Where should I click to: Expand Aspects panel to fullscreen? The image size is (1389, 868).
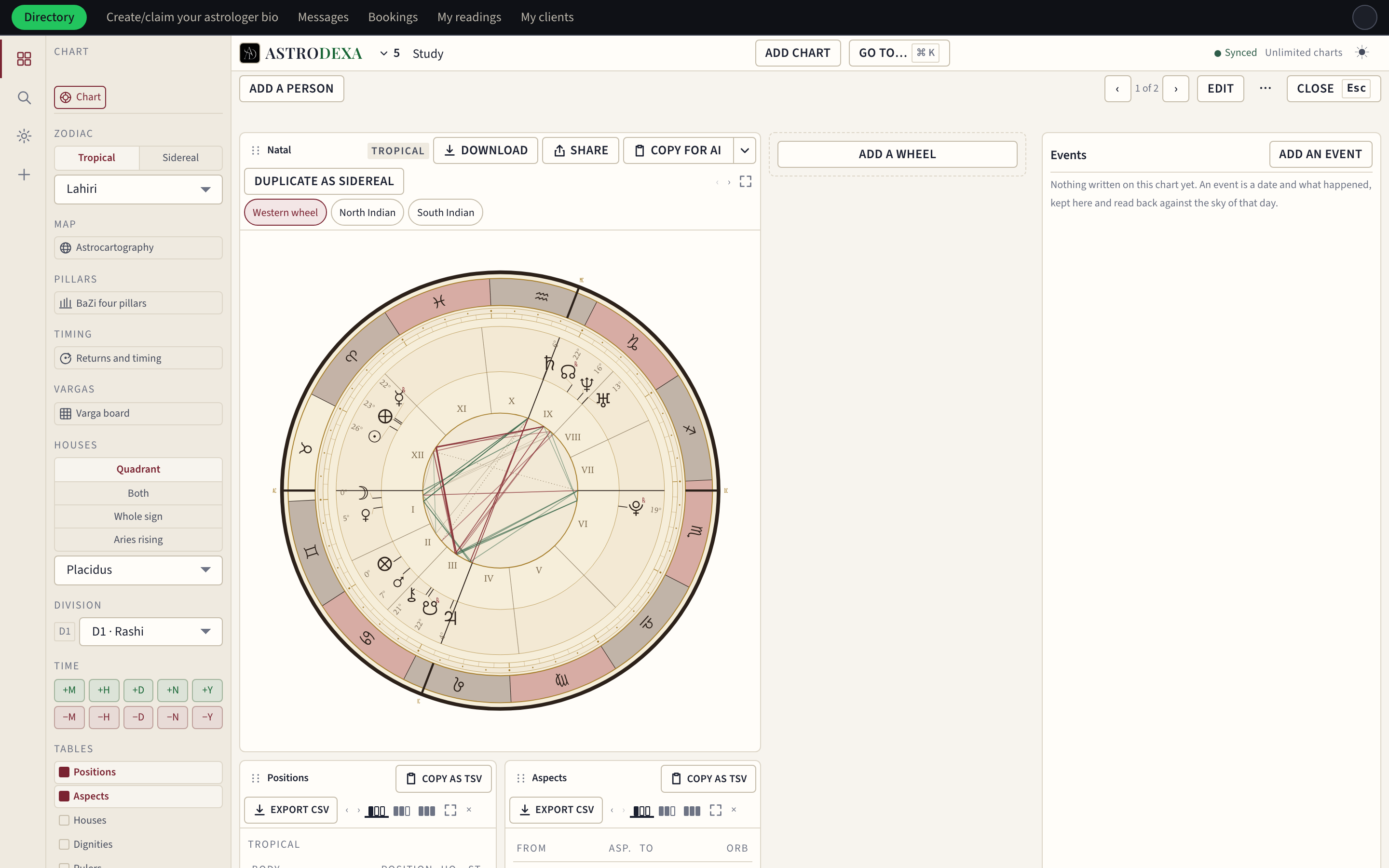(x=716, y=810)
